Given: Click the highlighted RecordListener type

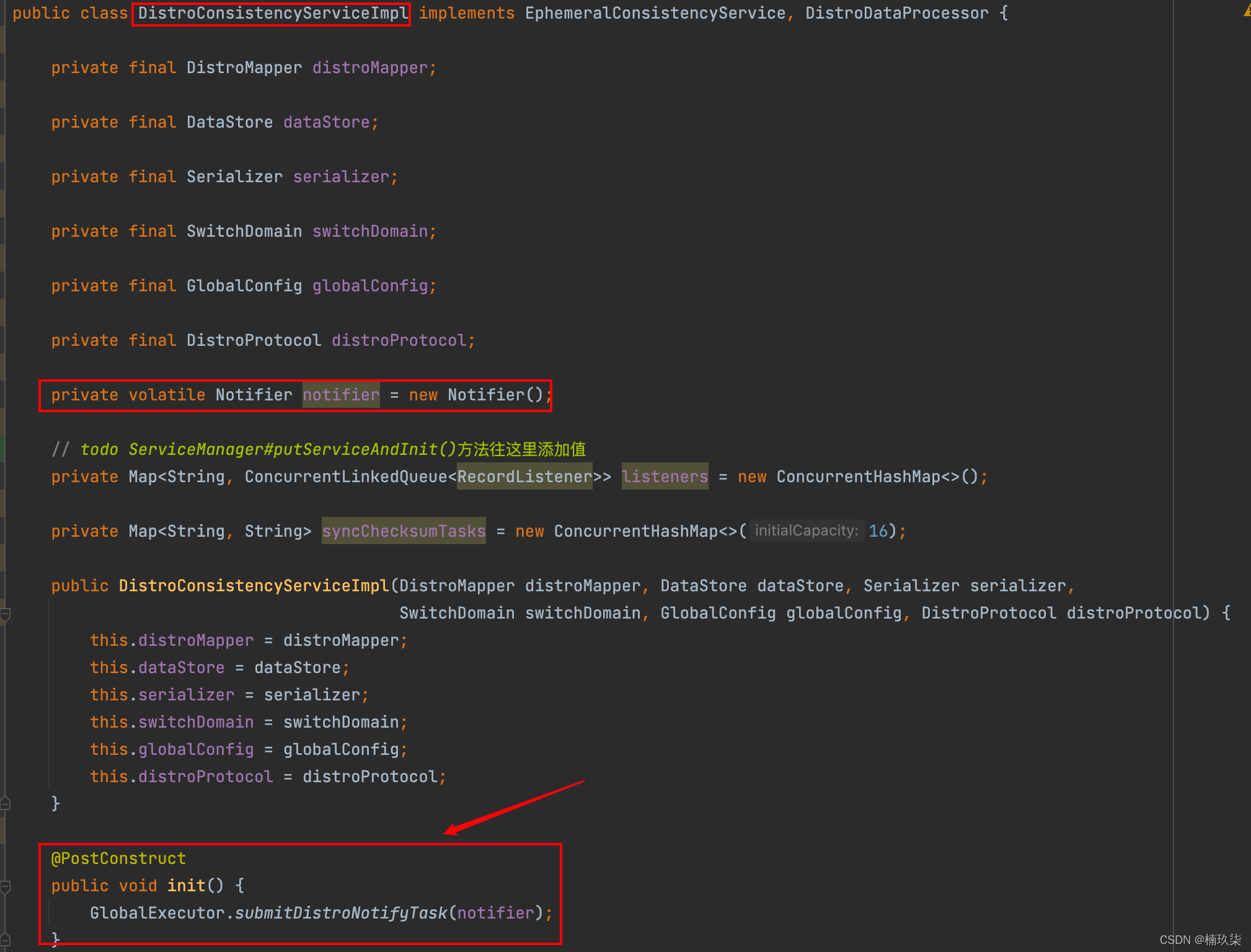Looking at the screenshot, I should 524,477.
